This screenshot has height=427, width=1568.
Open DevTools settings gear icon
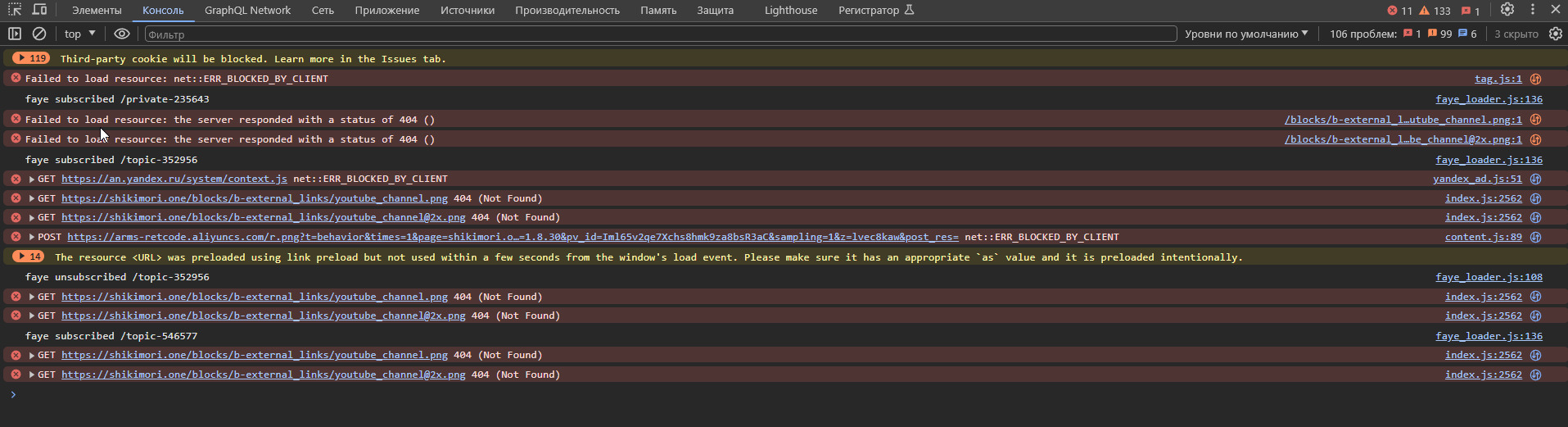1507,10
